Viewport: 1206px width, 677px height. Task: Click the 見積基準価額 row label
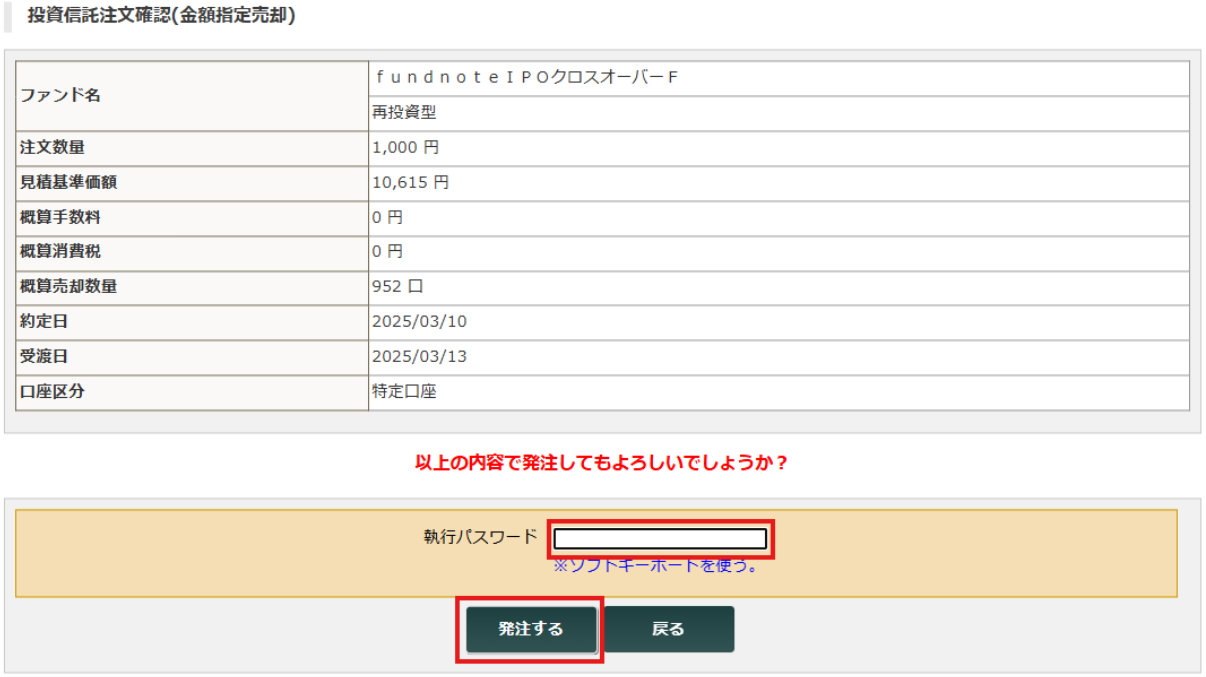pyautogui.click(x=68, y=183)
